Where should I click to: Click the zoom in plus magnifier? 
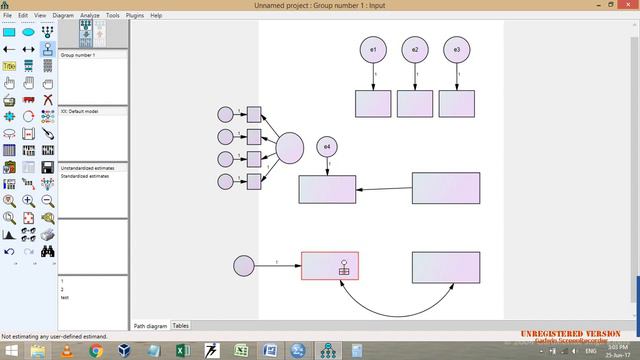[x=28, y=201]
